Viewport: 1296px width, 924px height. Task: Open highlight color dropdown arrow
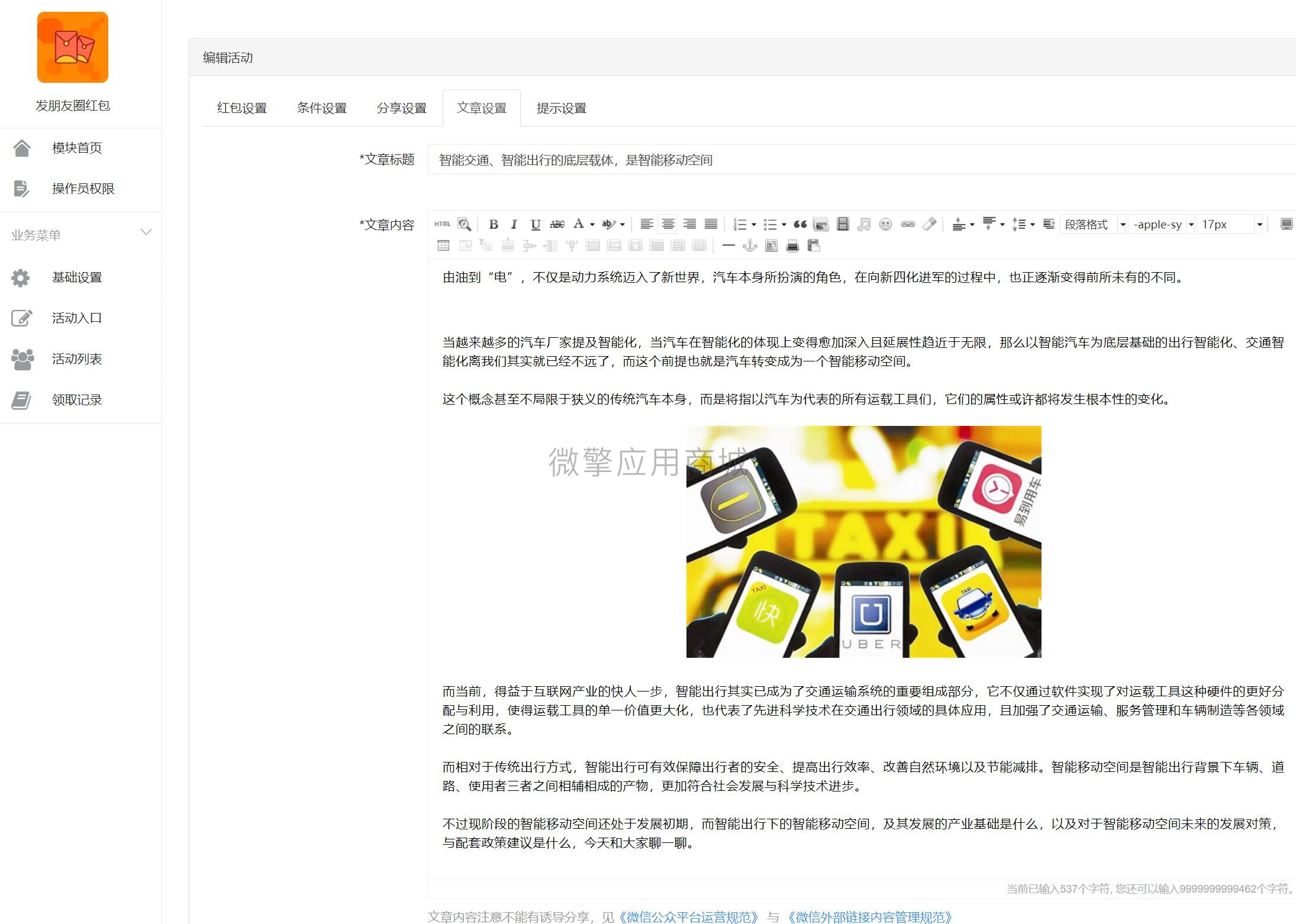click(x=622, y=224)
